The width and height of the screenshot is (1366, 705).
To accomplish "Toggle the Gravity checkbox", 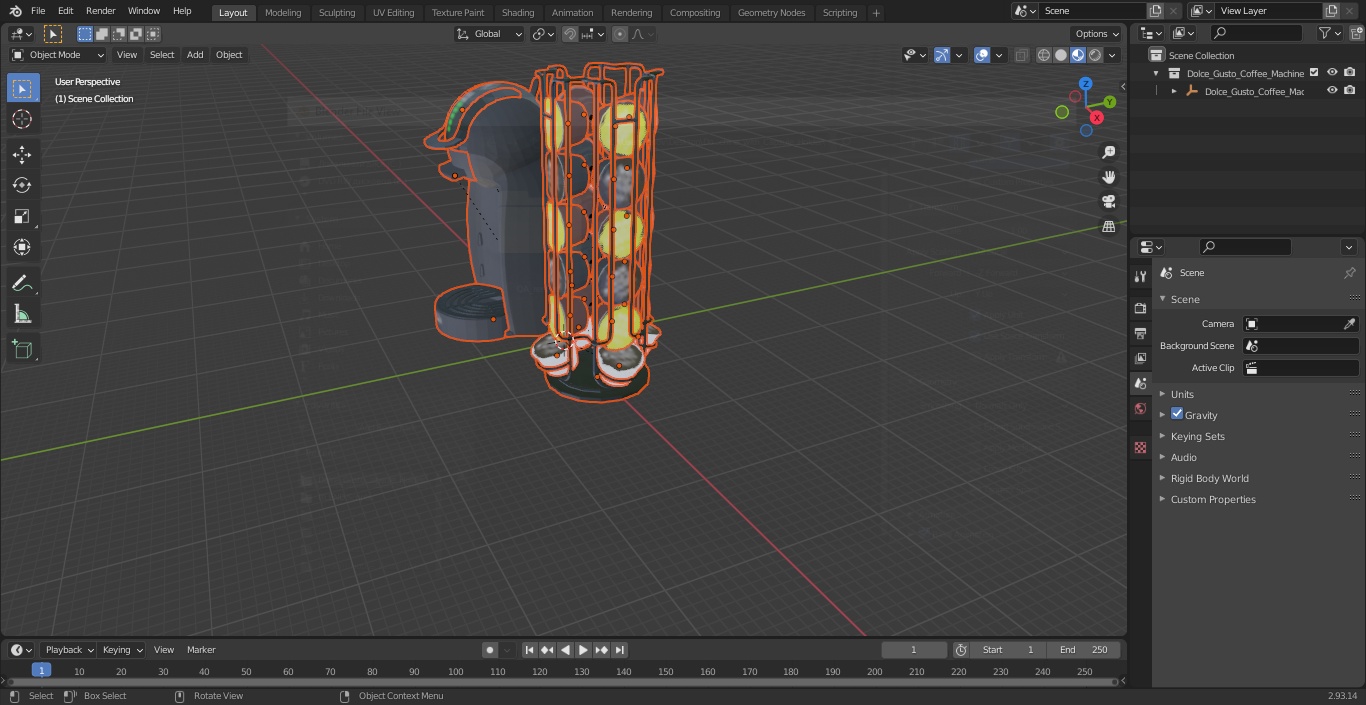I will pyautogui.click(x=1177, y=414).
